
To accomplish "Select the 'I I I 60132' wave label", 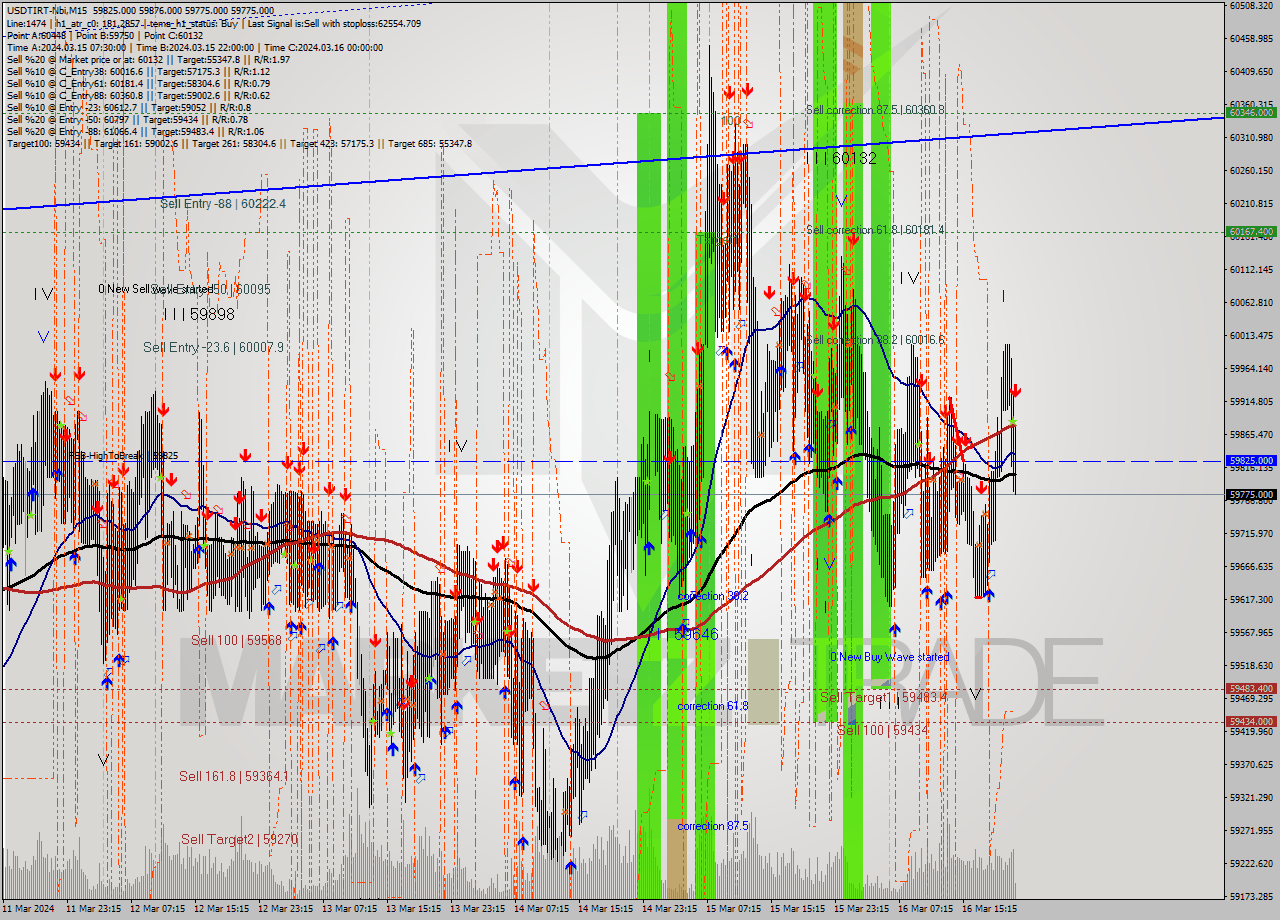I will 841,158.
